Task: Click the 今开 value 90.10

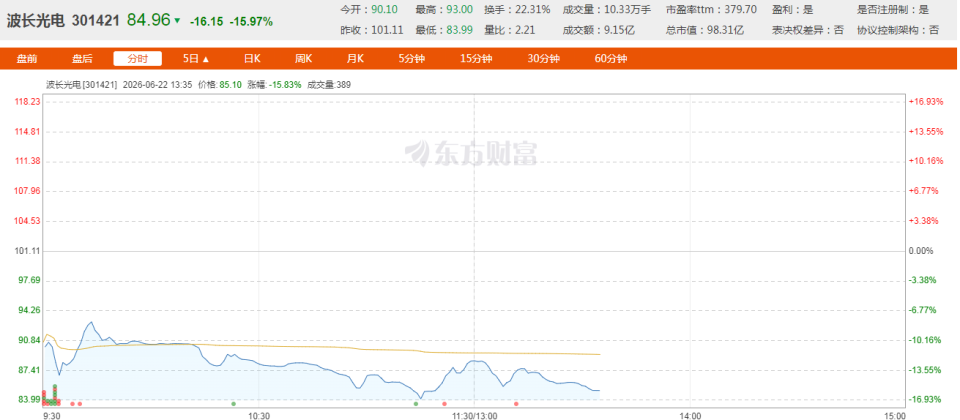Action: (384, 10)
